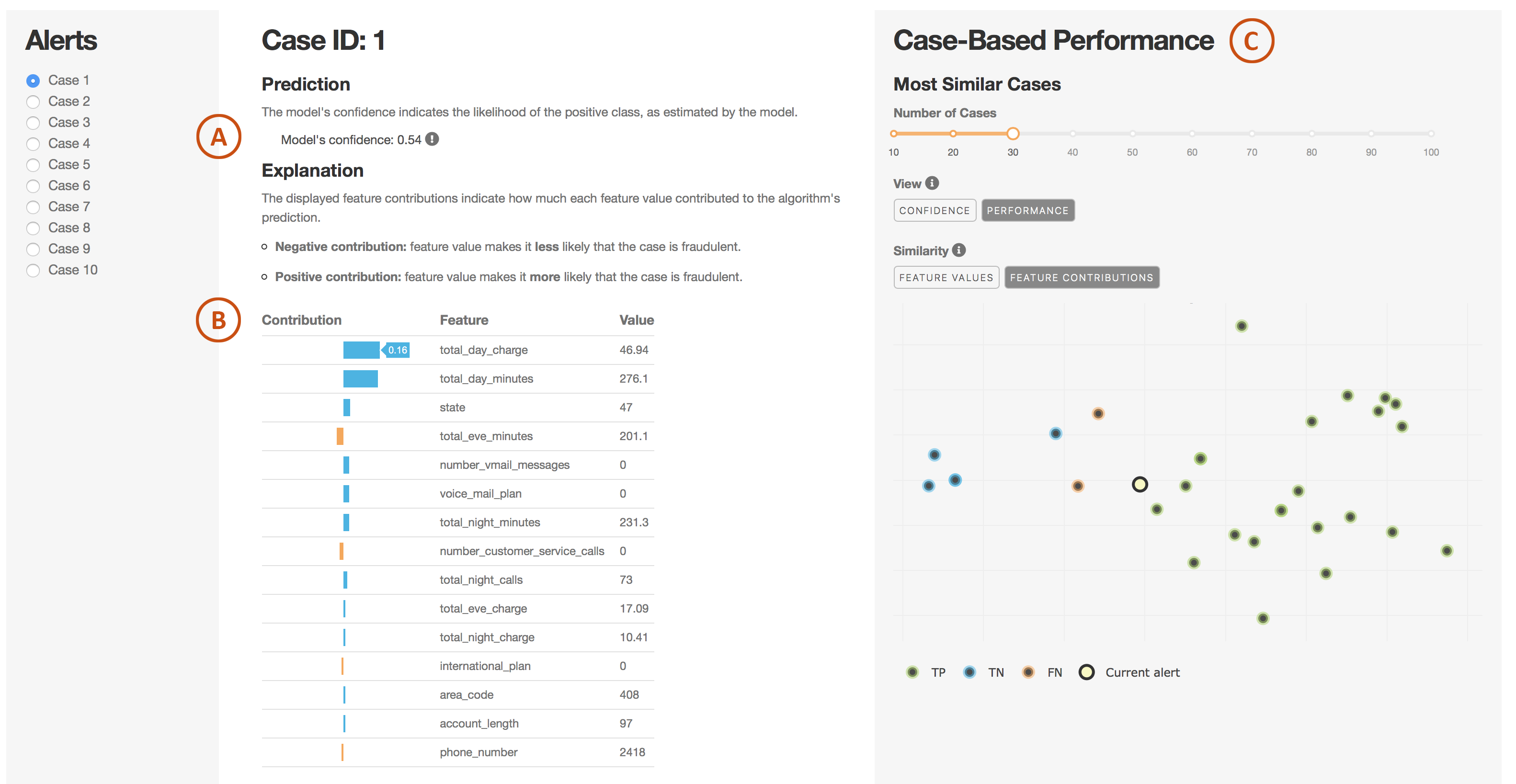Click the info icon next to View
1516x784 pixels.
pos(932,183)
